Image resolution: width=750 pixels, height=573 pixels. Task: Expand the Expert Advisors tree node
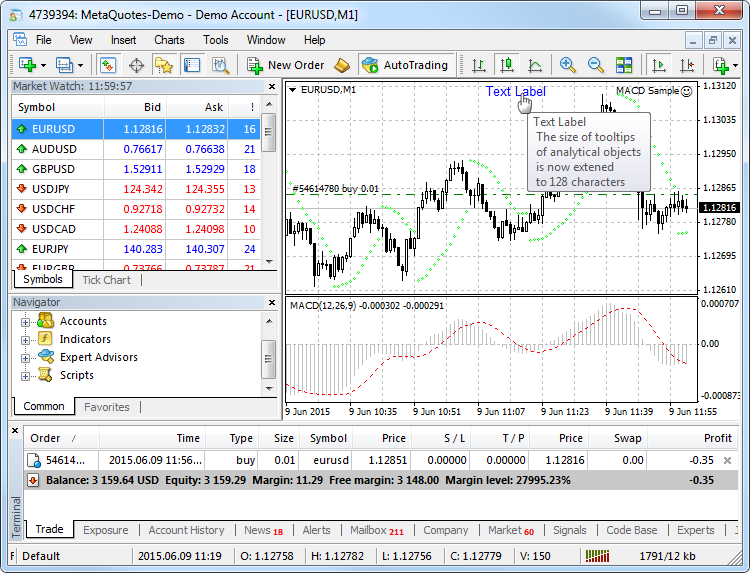(x=25, y=357)
